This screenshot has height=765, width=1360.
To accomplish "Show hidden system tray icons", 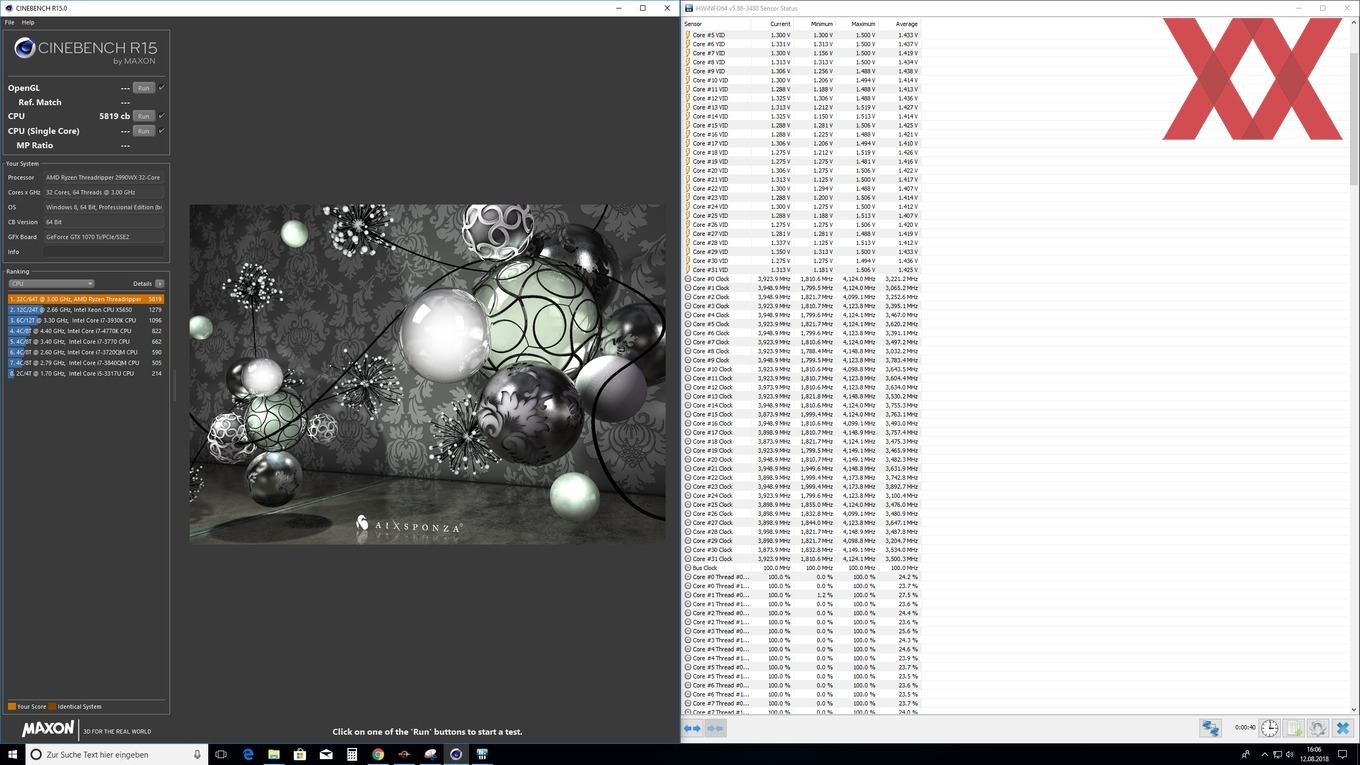I will (1265, 754).
